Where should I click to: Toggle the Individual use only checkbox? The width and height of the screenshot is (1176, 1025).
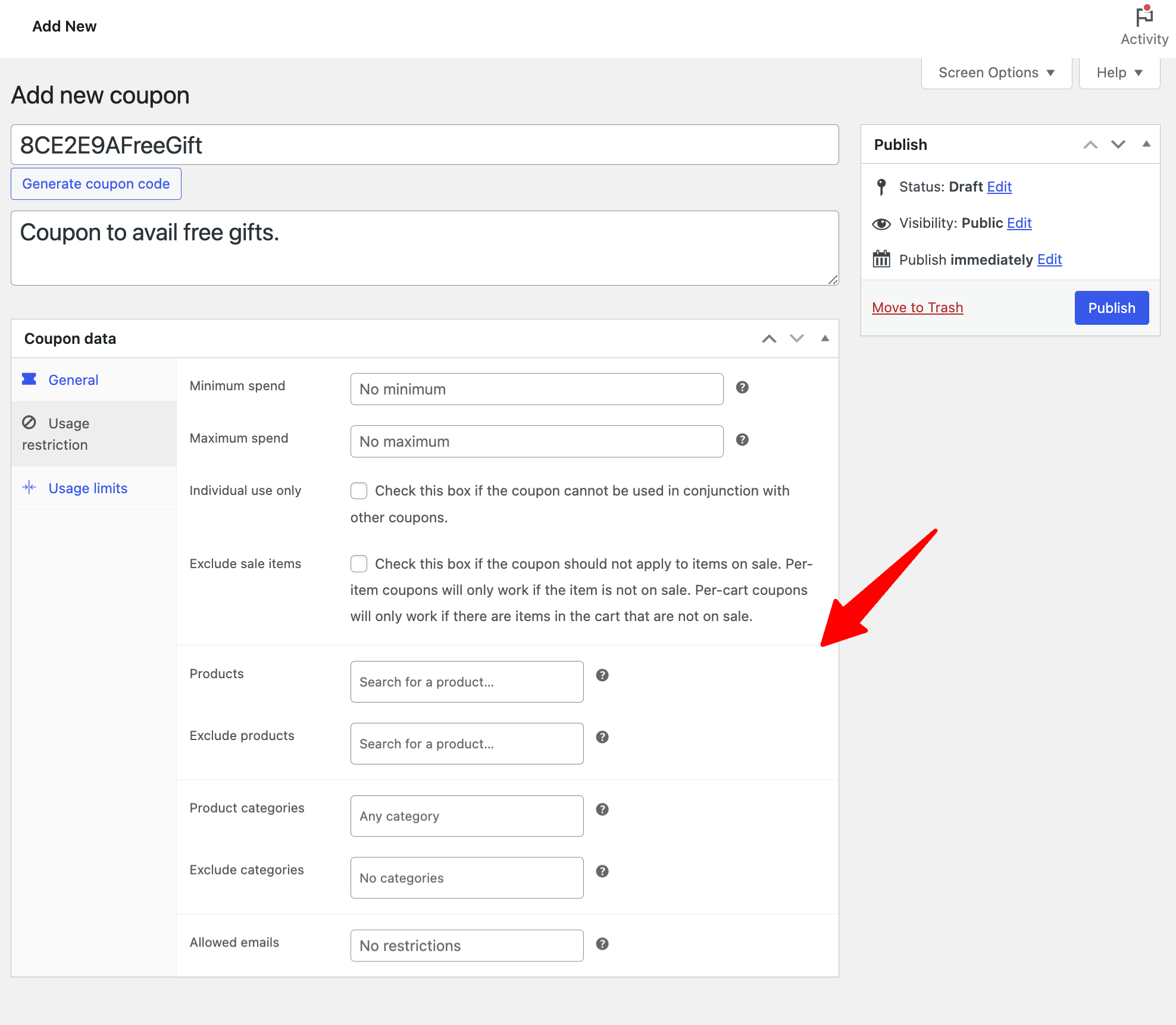tap(359, 490)
